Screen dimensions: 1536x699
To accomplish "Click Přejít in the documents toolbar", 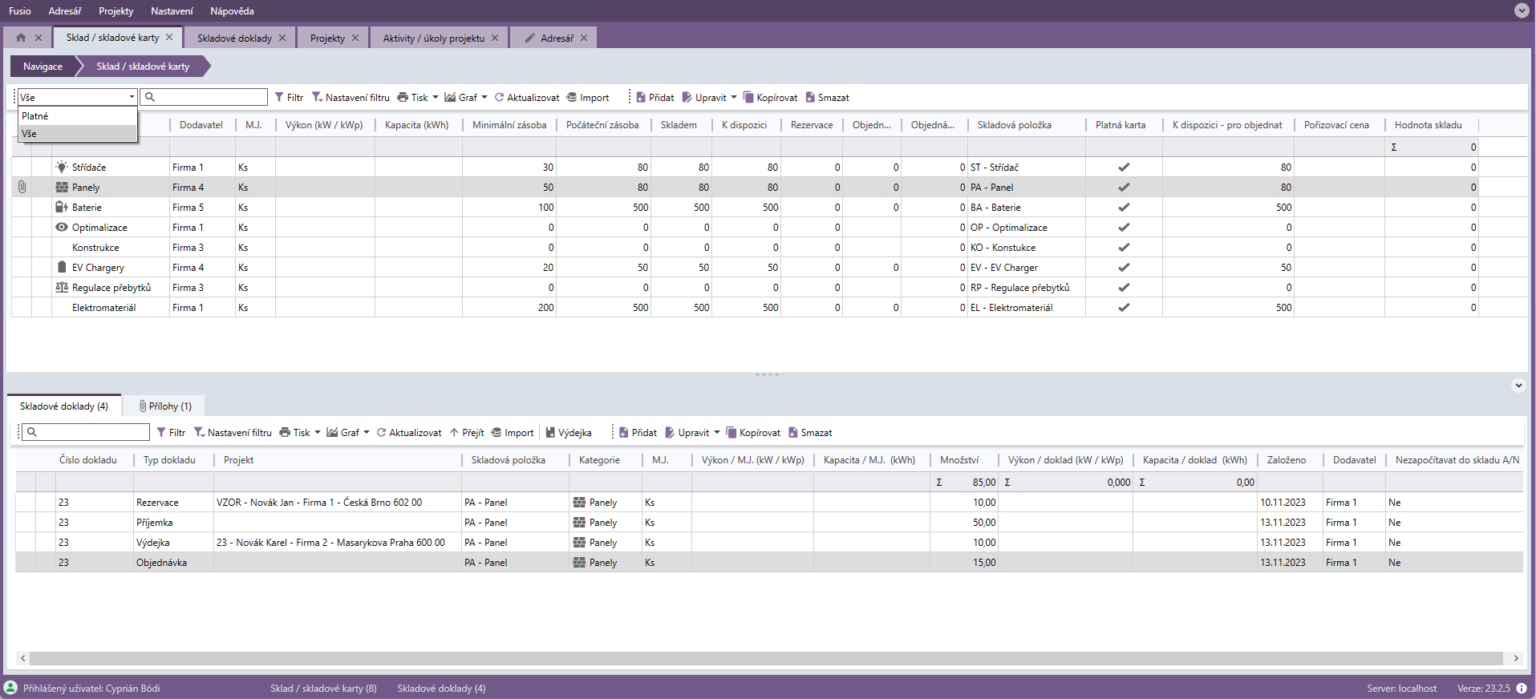I will (467, 433).
